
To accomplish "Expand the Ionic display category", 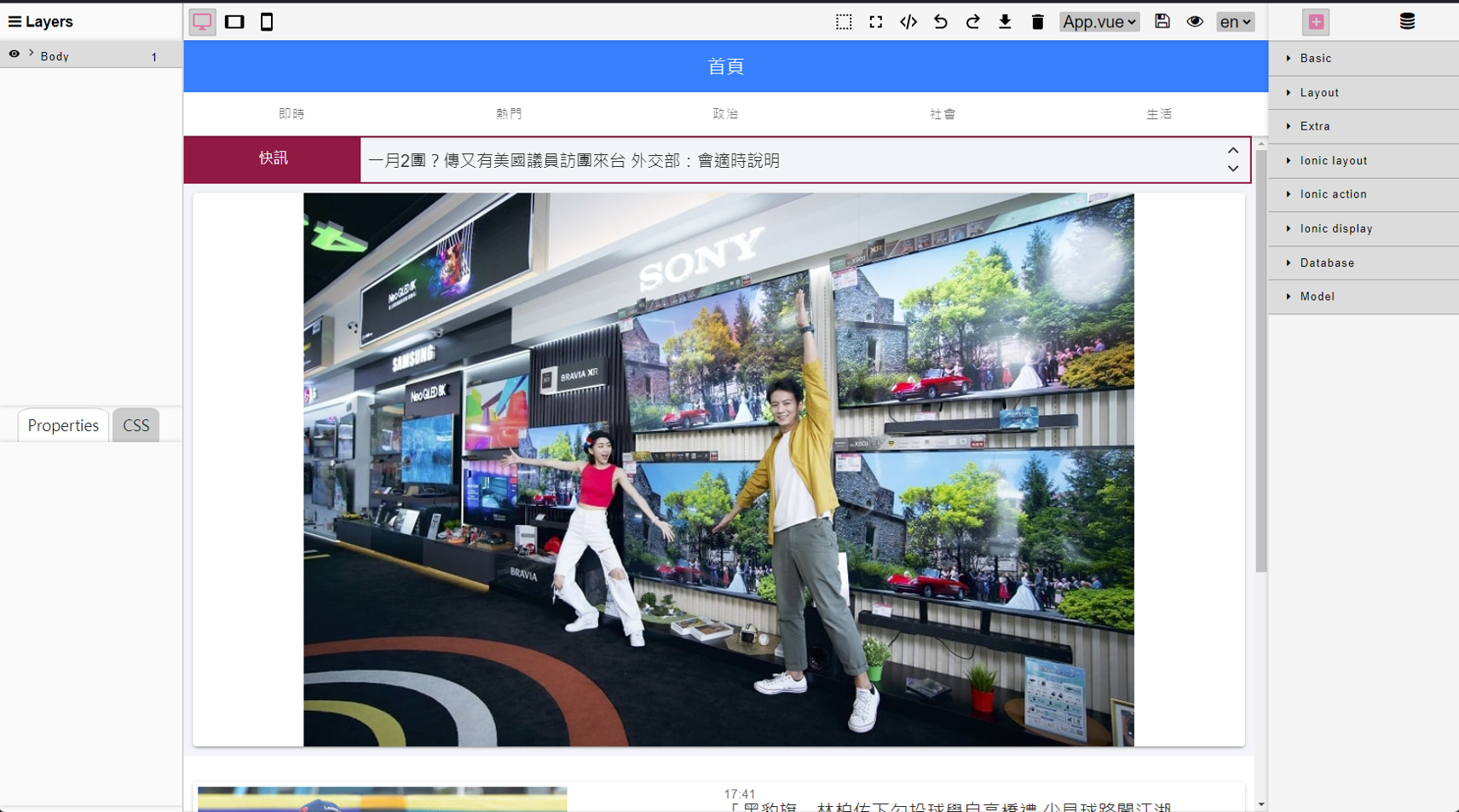I will 1364,229.
